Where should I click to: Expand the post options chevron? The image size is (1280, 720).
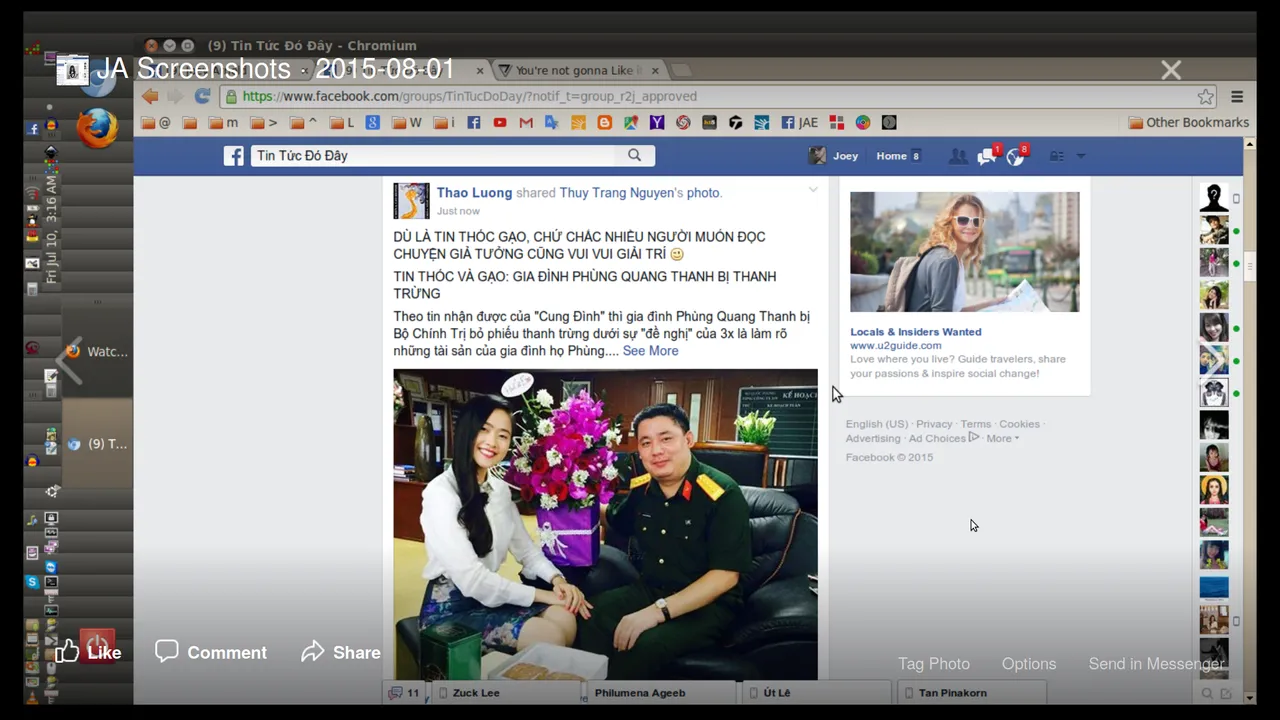coord(813,189)
